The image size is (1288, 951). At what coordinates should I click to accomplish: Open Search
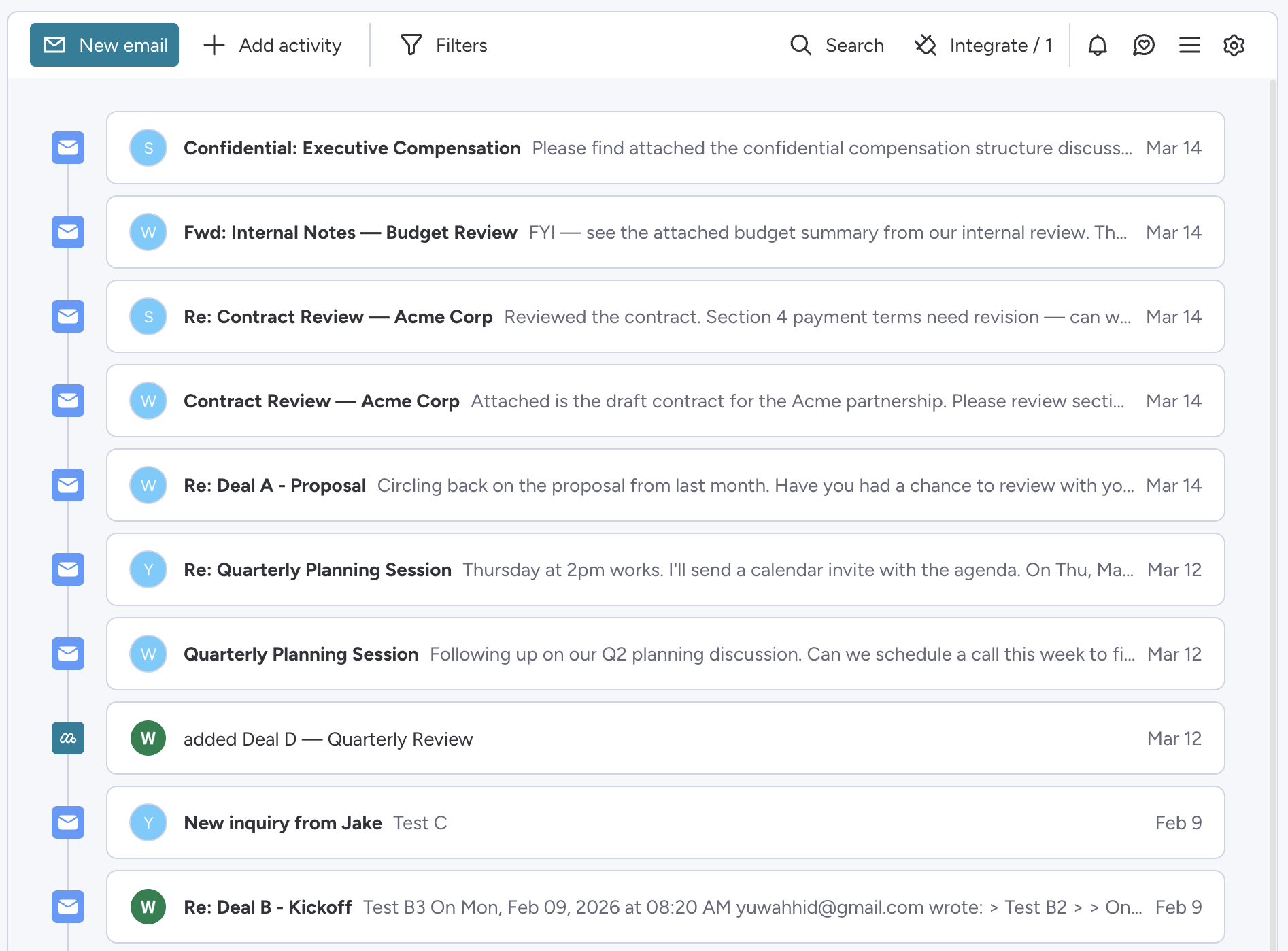(837, 45)
